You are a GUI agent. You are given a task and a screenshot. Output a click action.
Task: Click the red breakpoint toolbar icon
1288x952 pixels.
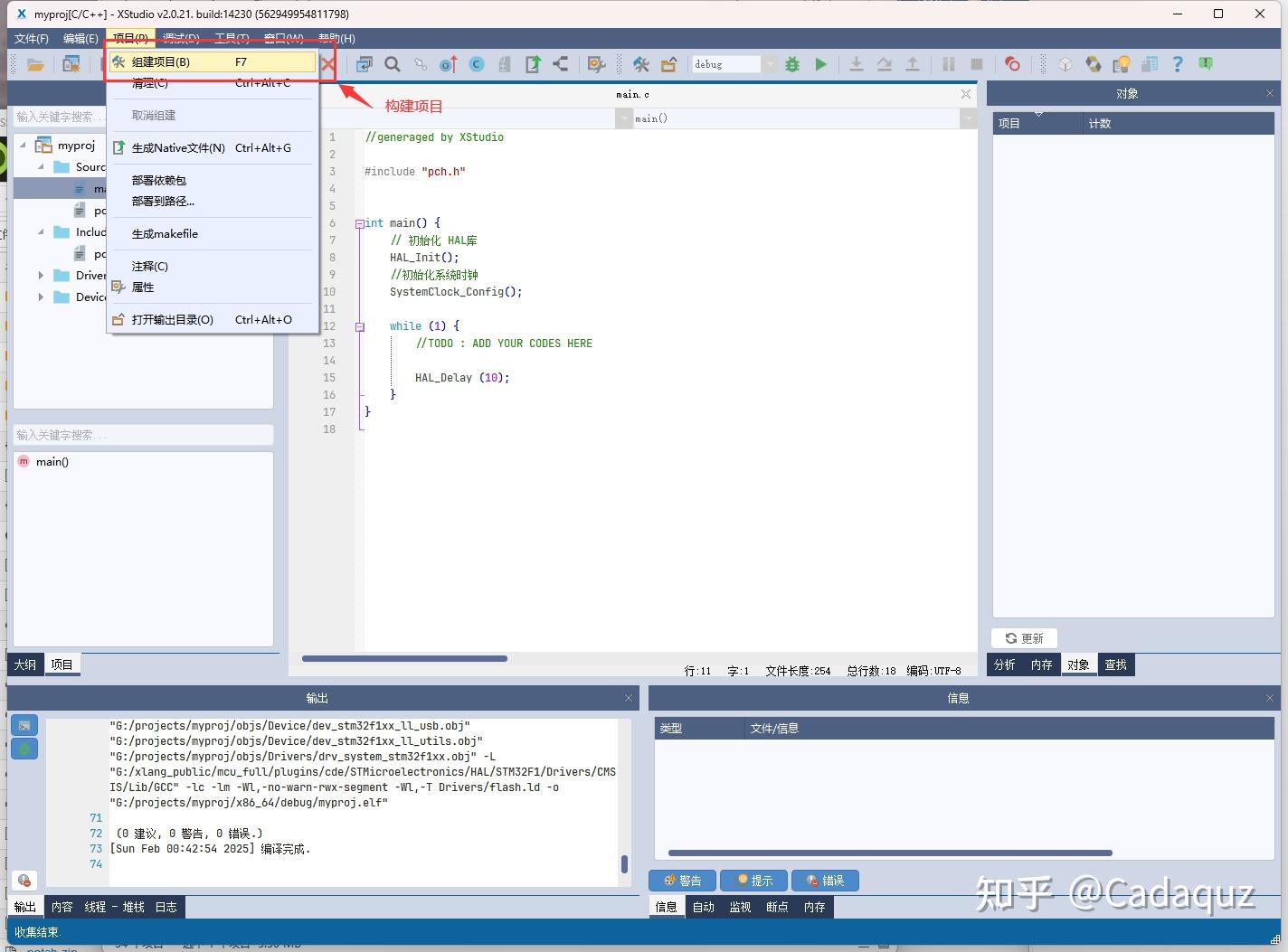pyautogui.click(x=1012, y=64)
